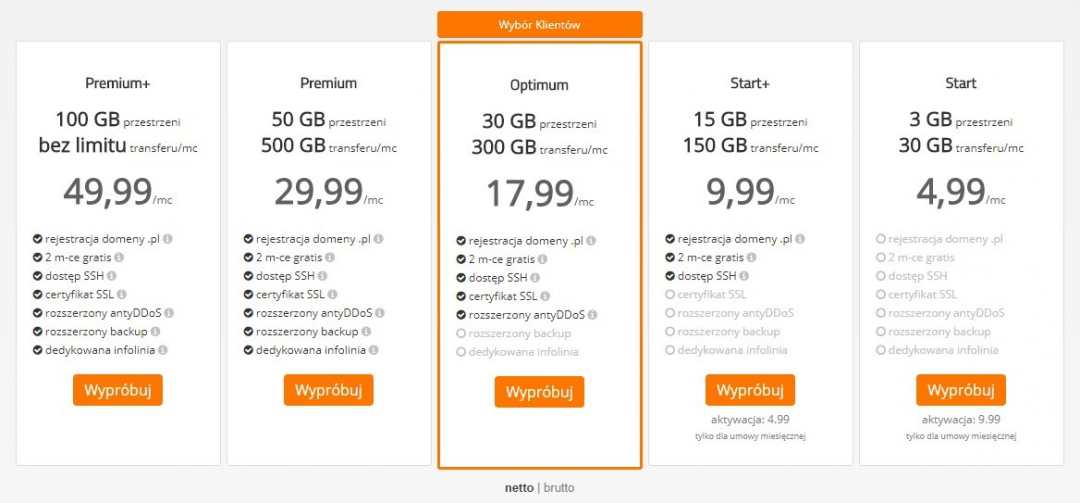Viewport: 1080px width, 503px height.
Task: Select the Premium plan title
Action: click(328, 83)
